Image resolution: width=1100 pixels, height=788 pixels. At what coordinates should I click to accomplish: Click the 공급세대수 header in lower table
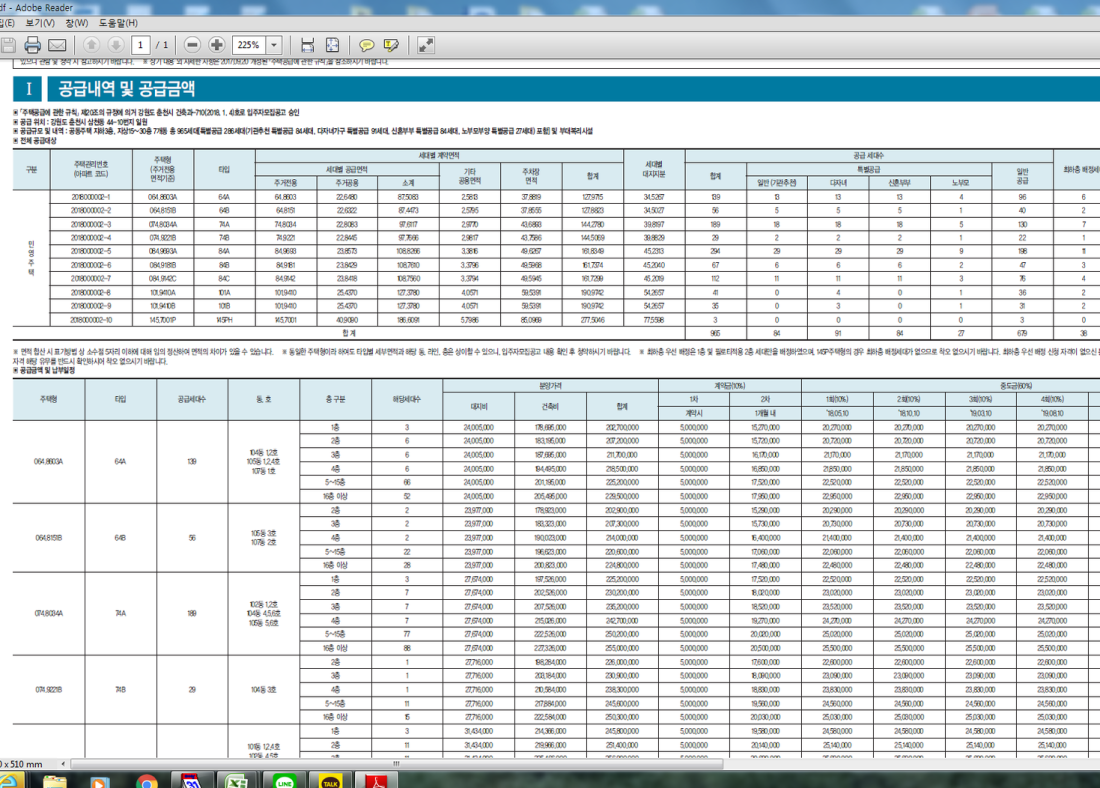[x=192, y=399]
